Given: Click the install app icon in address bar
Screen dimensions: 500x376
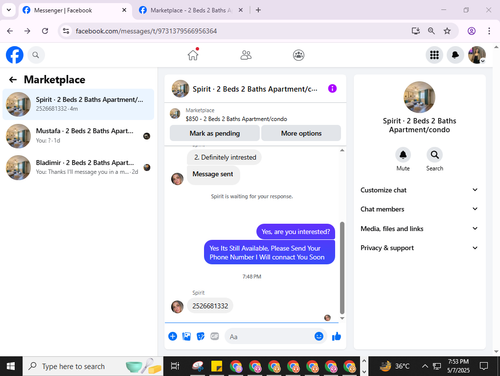Looking at the screenshot, I should click(415, 31).
